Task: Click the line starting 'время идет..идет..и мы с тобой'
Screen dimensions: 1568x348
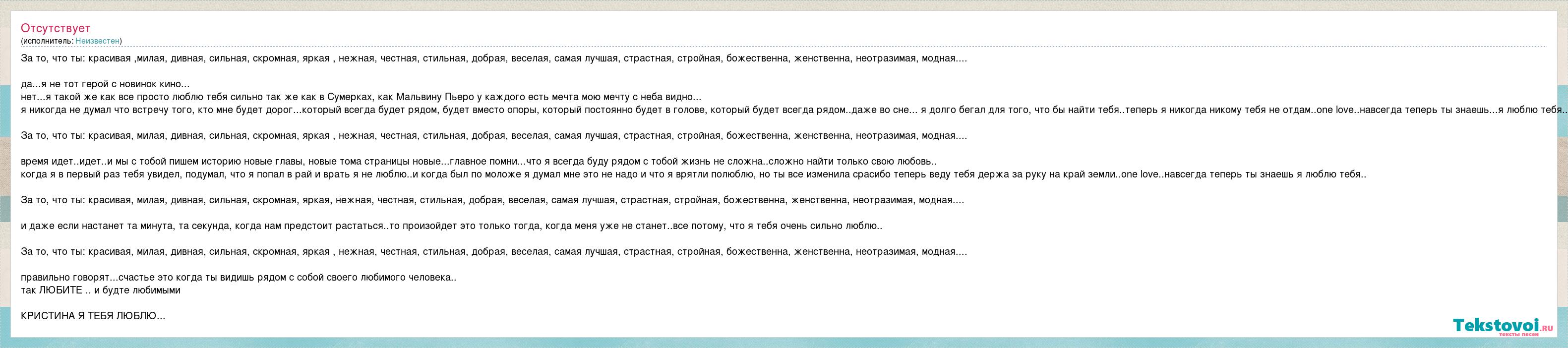Action: point(479,162)
